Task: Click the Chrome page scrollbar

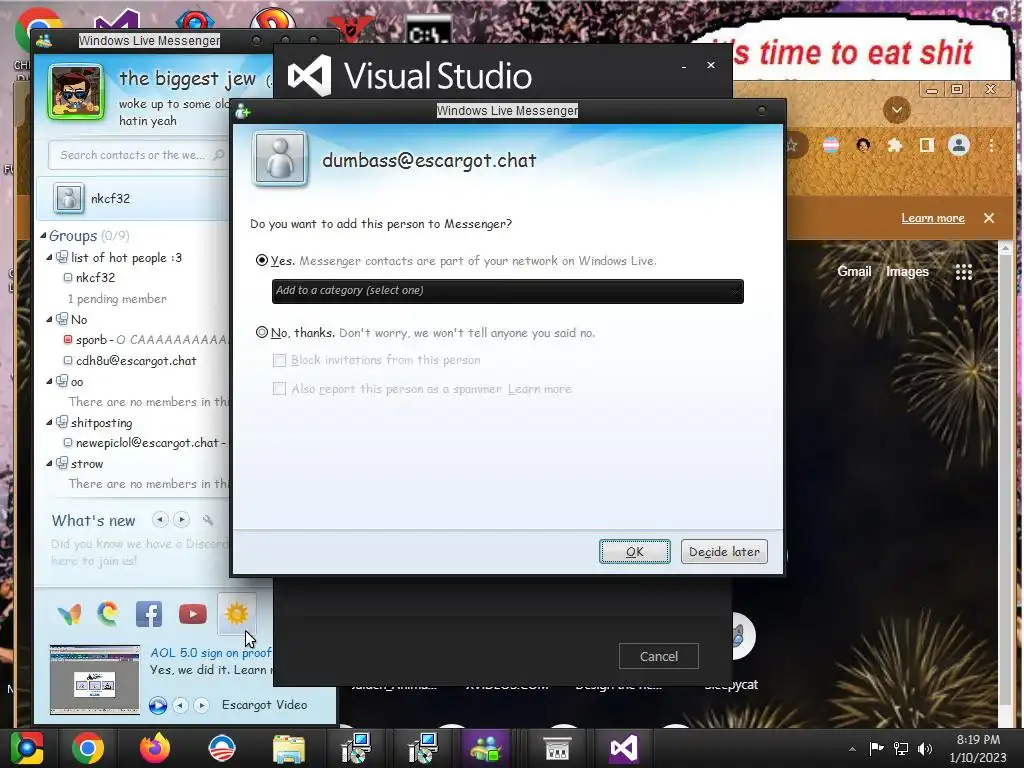Action: point(1006,480)
